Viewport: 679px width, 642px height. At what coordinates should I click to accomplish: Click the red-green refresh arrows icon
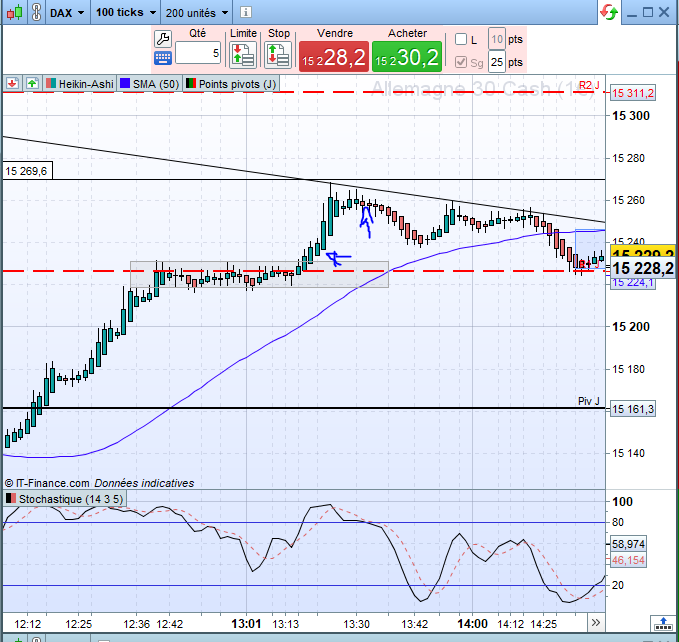click(x=609, y=12)
